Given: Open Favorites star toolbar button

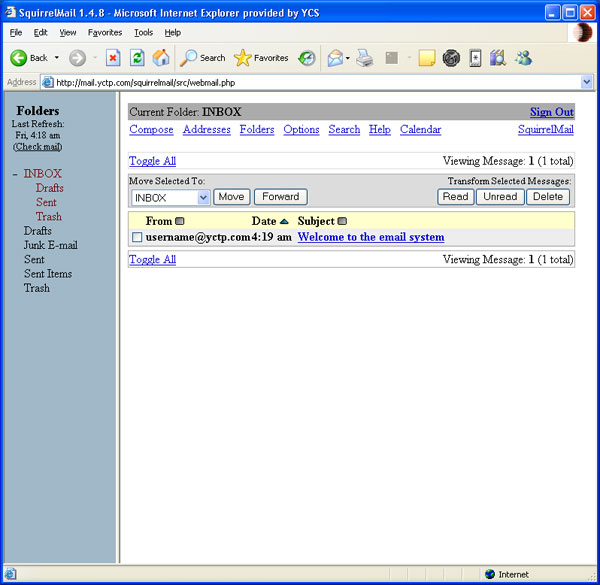Looking at the screenshot, I should [261, 58].
